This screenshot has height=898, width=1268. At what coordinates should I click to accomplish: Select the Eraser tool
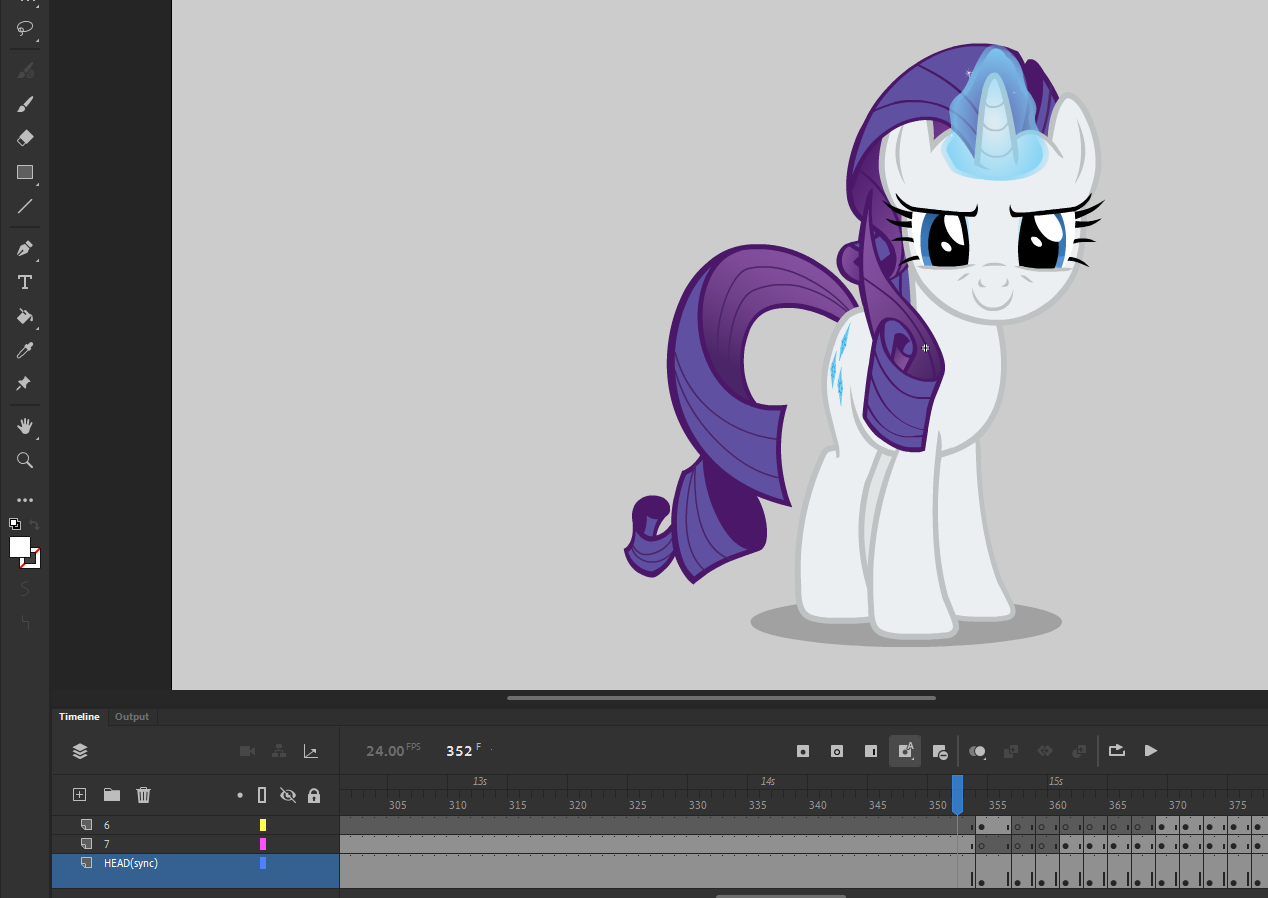[25, 138]
